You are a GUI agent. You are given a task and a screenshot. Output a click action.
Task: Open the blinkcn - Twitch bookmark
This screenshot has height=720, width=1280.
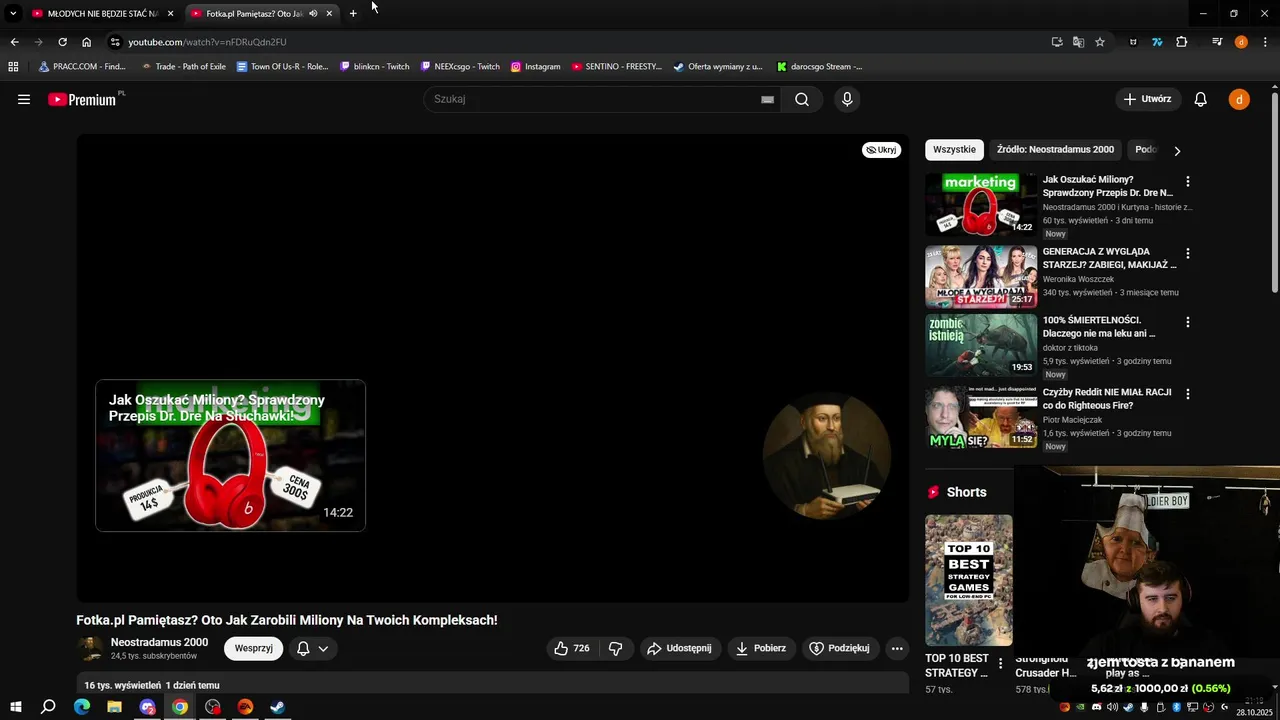click(x=374, y=66)
